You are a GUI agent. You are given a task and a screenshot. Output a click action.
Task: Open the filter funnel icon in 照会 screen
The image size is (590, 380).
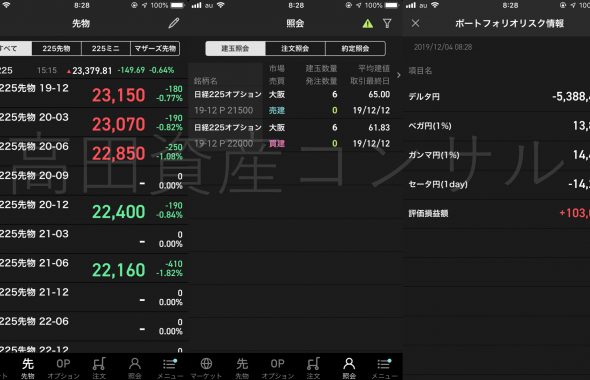point(387,24)
